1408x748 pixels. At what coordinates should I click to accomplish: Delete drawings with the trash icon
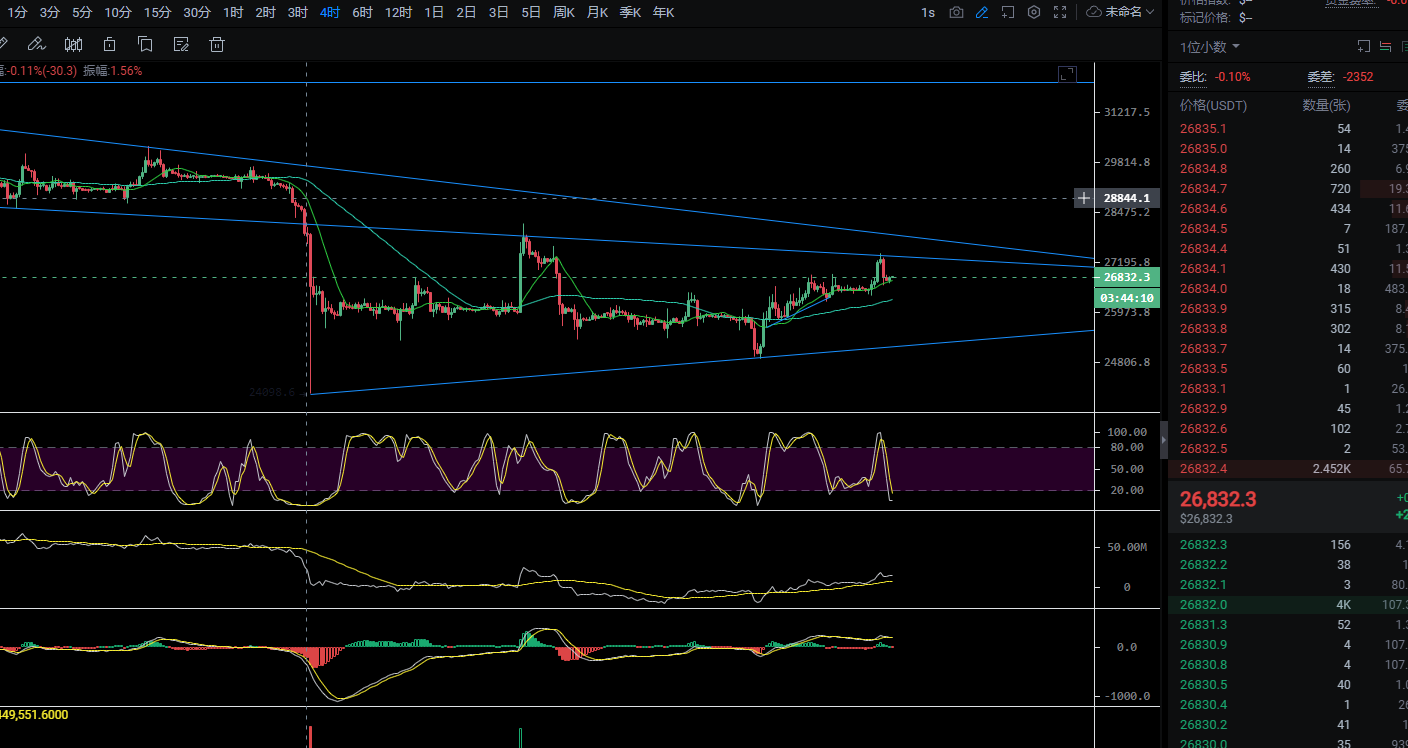[217, 44]
